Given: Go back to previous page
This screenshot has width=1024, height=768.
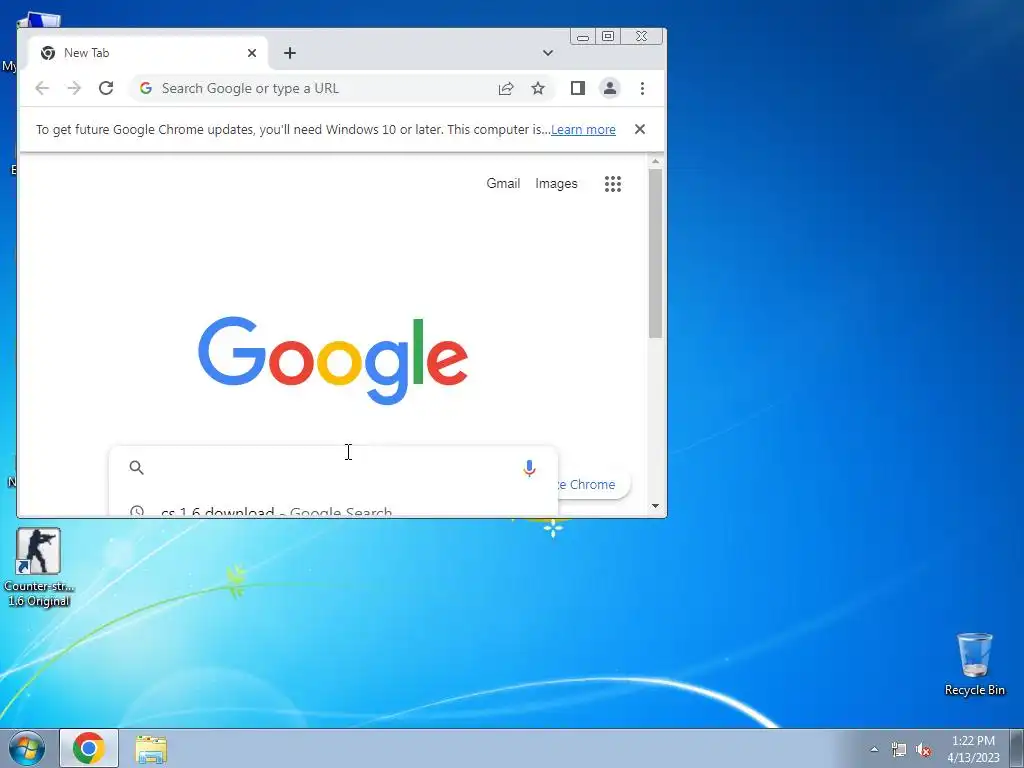Looking at the screenshot, I should (x=42, y=88).
